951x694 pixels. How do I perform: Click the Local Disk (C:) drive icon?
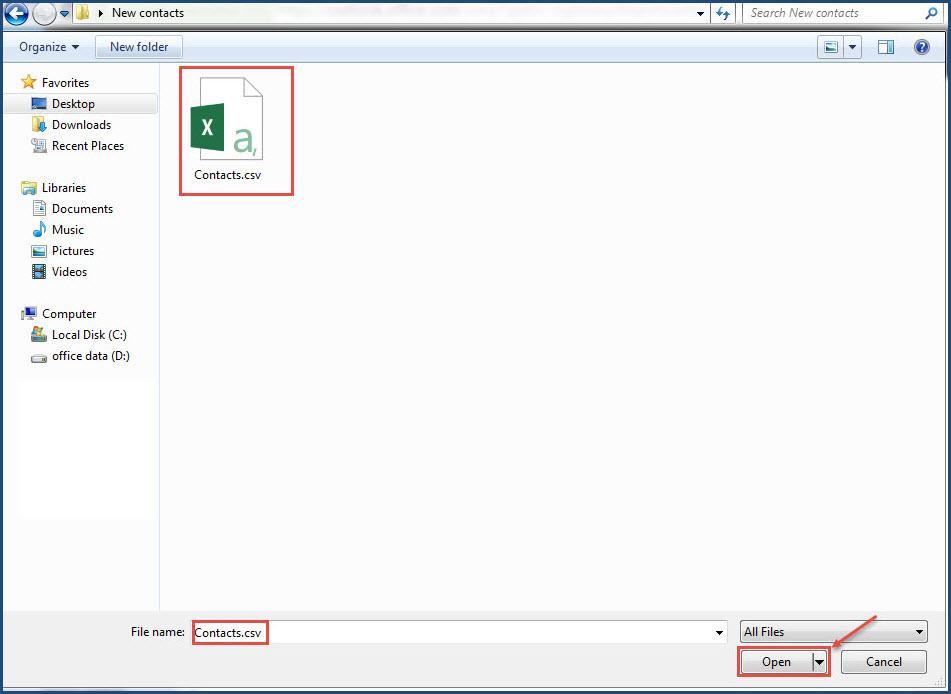click(39, 334)
